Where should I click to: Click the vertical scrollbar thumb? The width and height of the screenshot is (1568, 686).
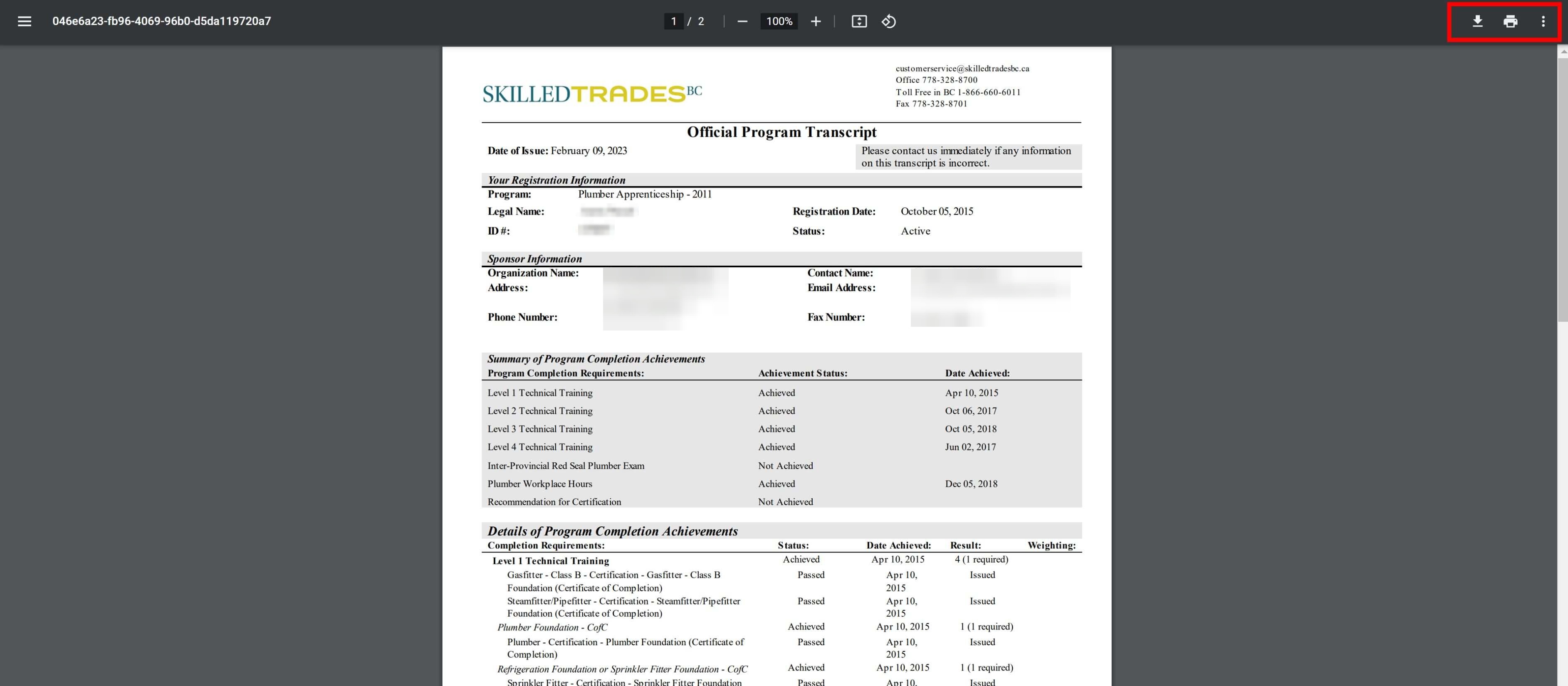coord(1563,189)
